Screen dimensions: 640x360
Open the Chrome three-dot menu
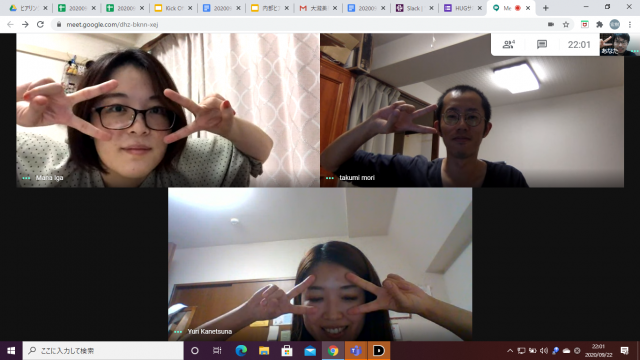point(630,24)
